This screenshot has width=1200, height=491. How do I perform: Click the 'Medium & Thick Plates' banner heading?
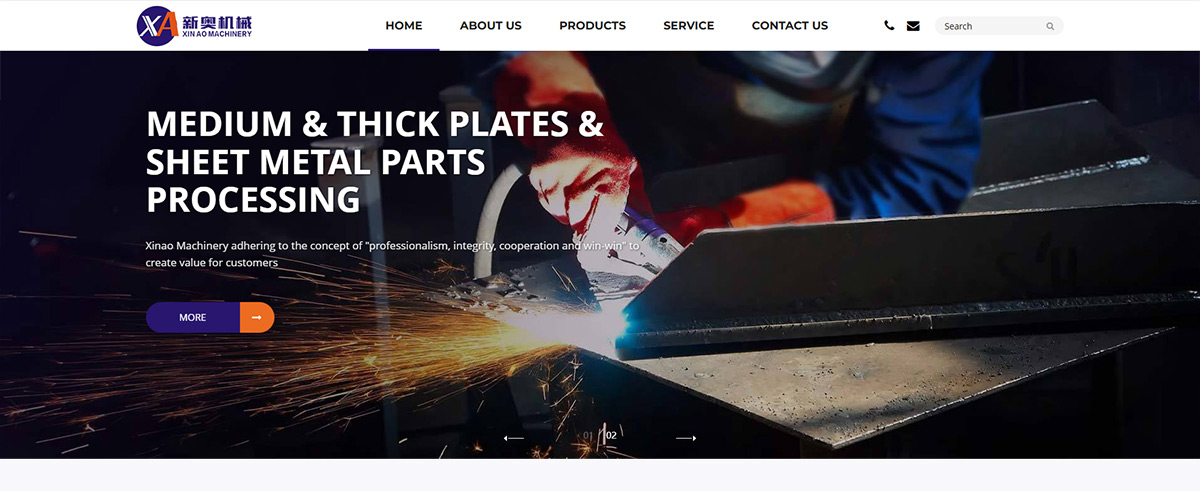pos(375,161)
